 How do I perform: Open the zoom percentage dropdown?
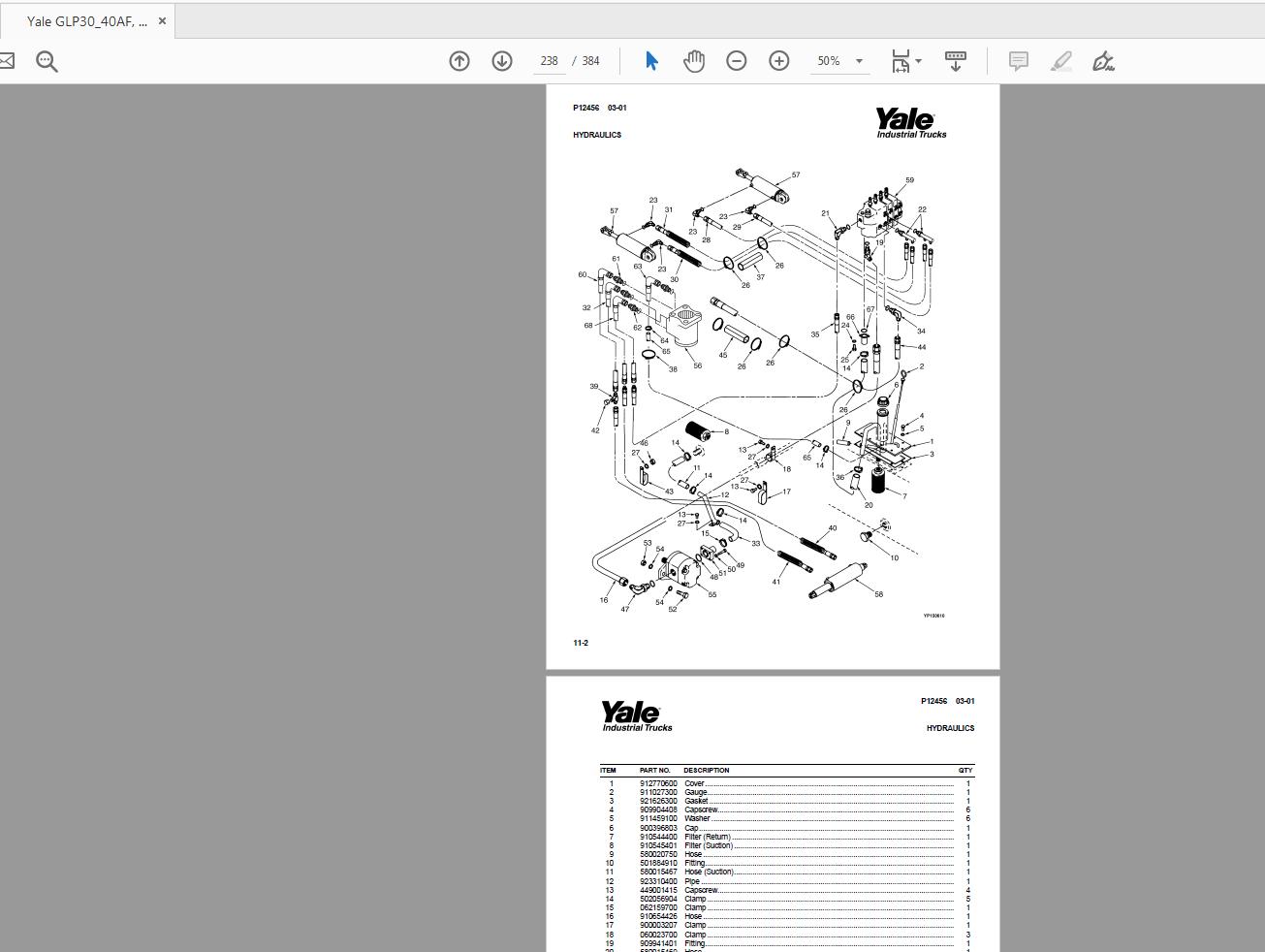tap(857, 60)
